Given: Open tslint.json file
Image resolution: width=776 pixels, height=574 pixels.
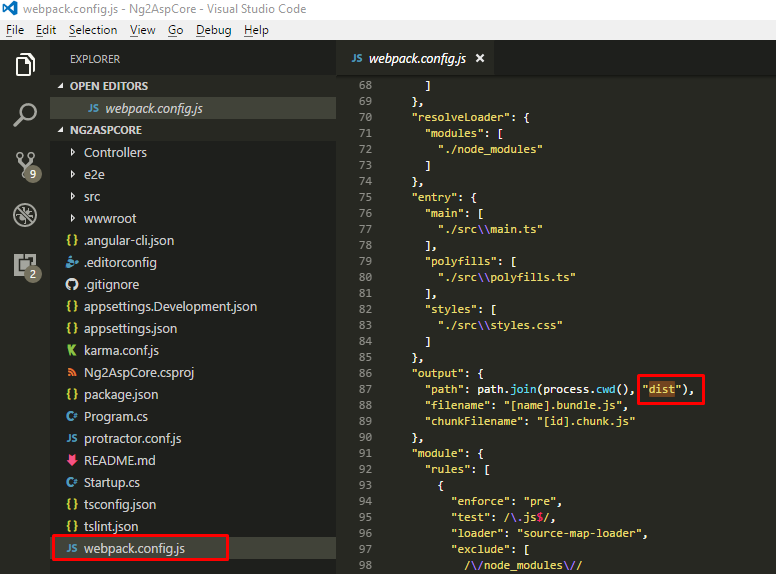Looking at the screenshot, I should click(193, 526).
